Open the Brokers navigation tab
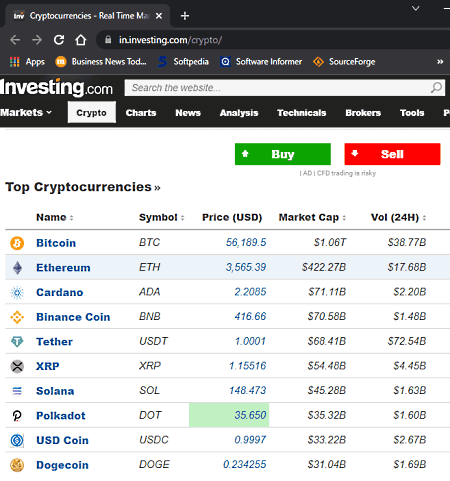The height and width of the screenshot is (481, 450). (363, 113)
